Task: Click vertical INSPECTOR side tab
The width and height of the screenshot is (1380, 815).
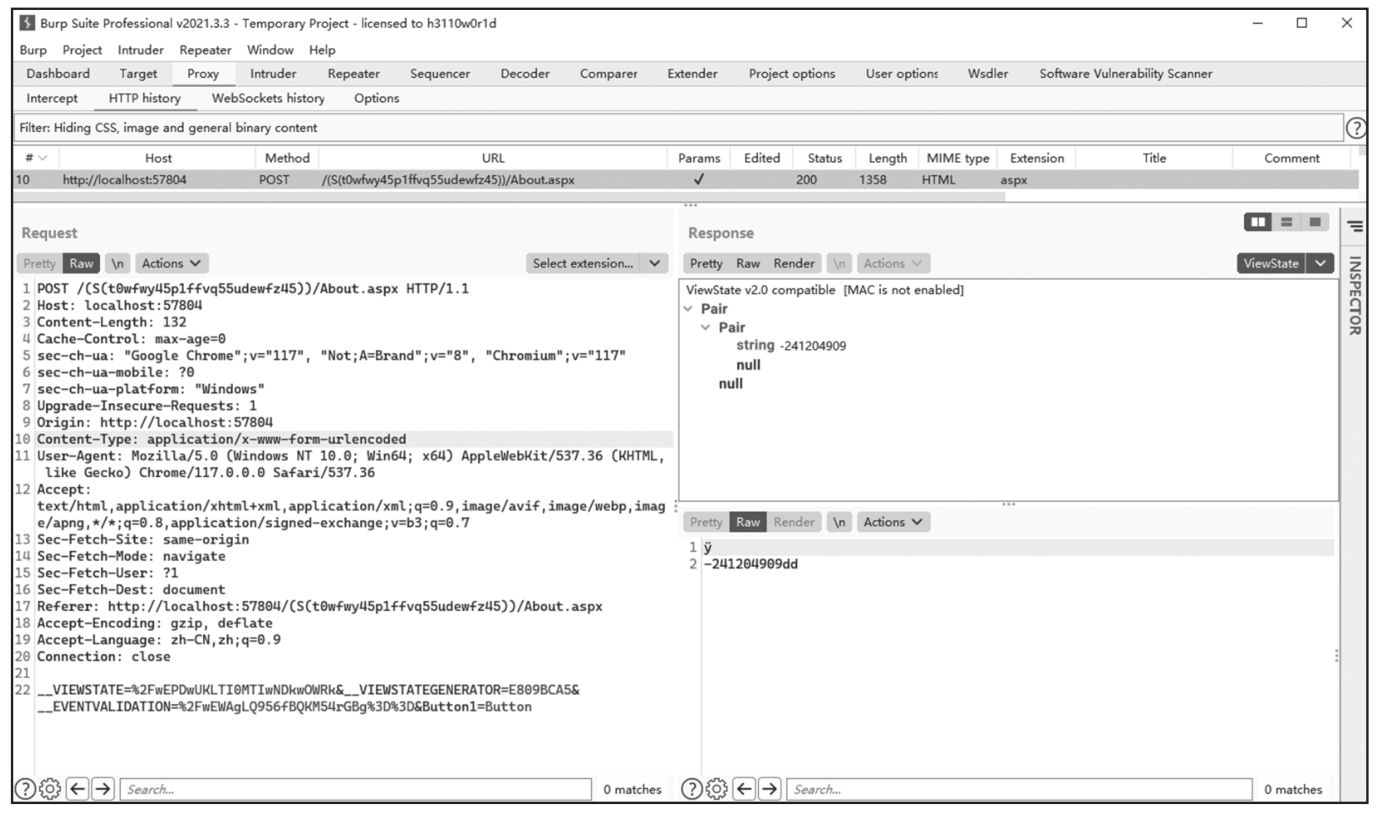Action: tap(1355, 296)
